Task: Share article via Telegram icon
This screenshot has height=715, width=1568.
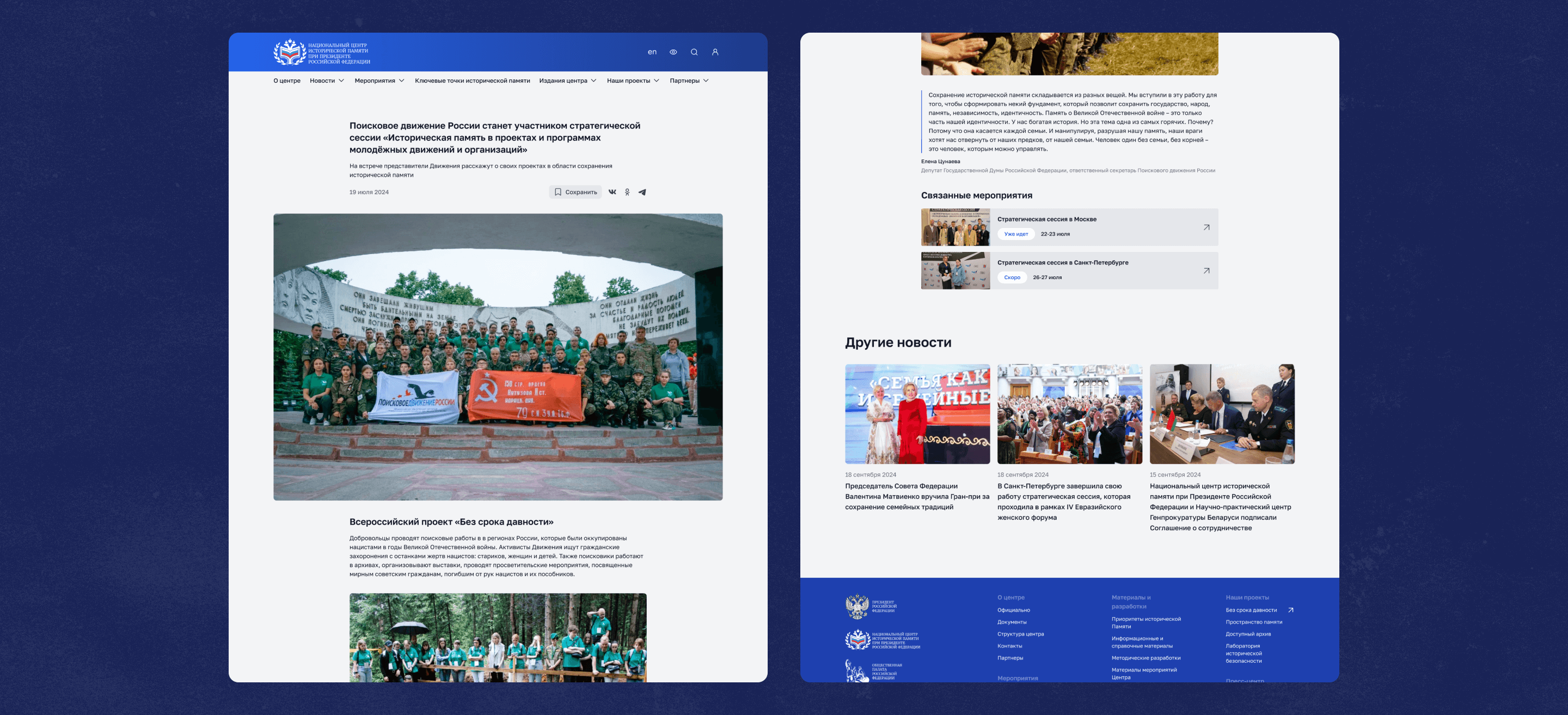Action: [x=642, y=192]
